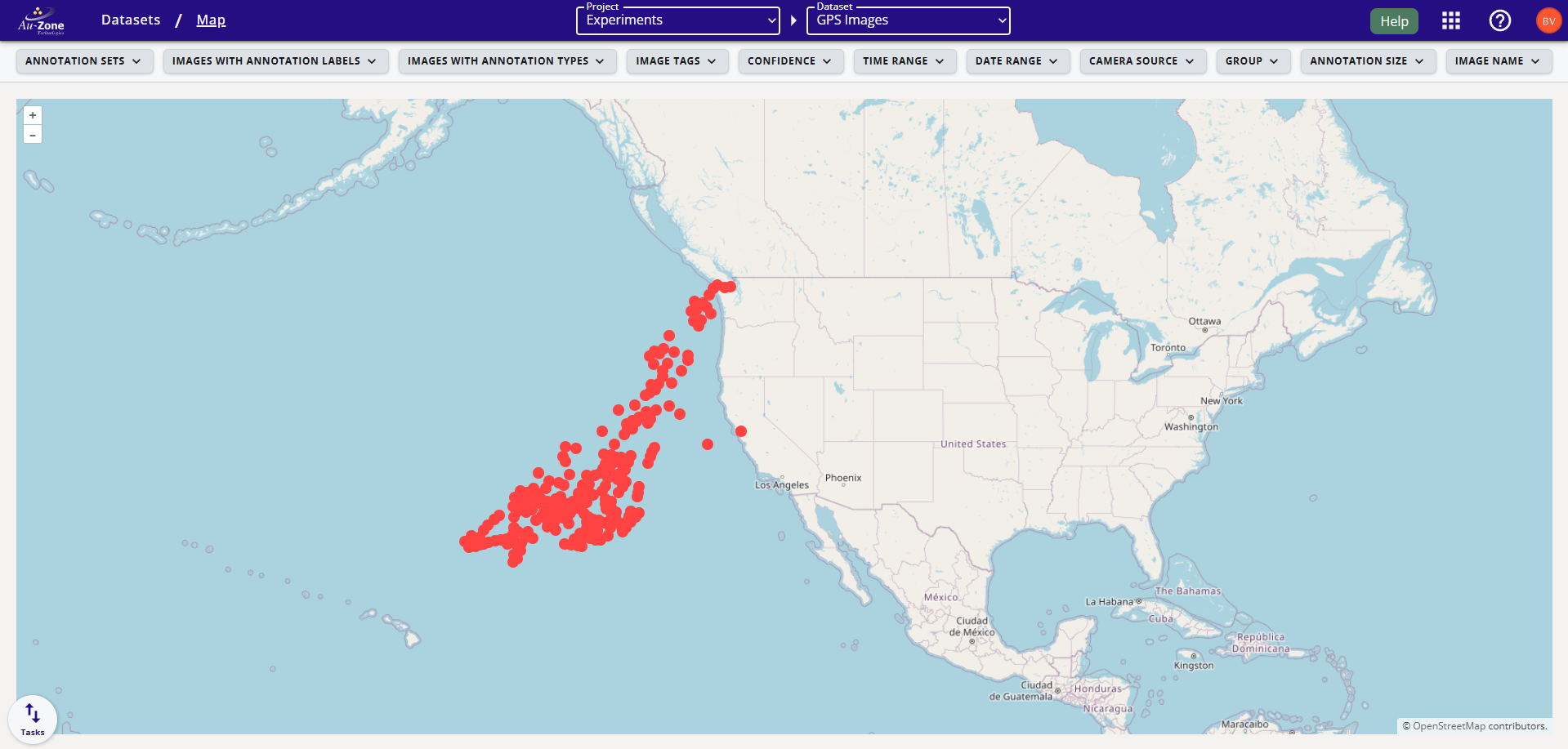1568x749 pixels.
Task: Expand the Date Range filter
Action: pyautogui.click(x=1017, y=60)
